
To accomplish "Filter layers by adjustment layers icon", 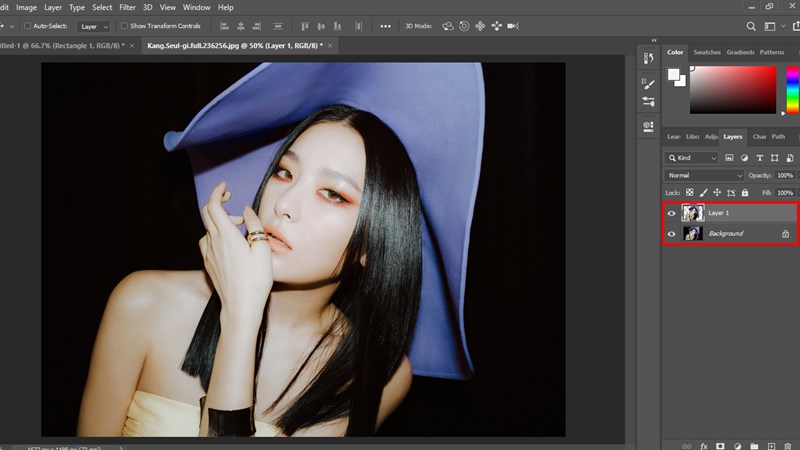I will (x=744, y=158).
